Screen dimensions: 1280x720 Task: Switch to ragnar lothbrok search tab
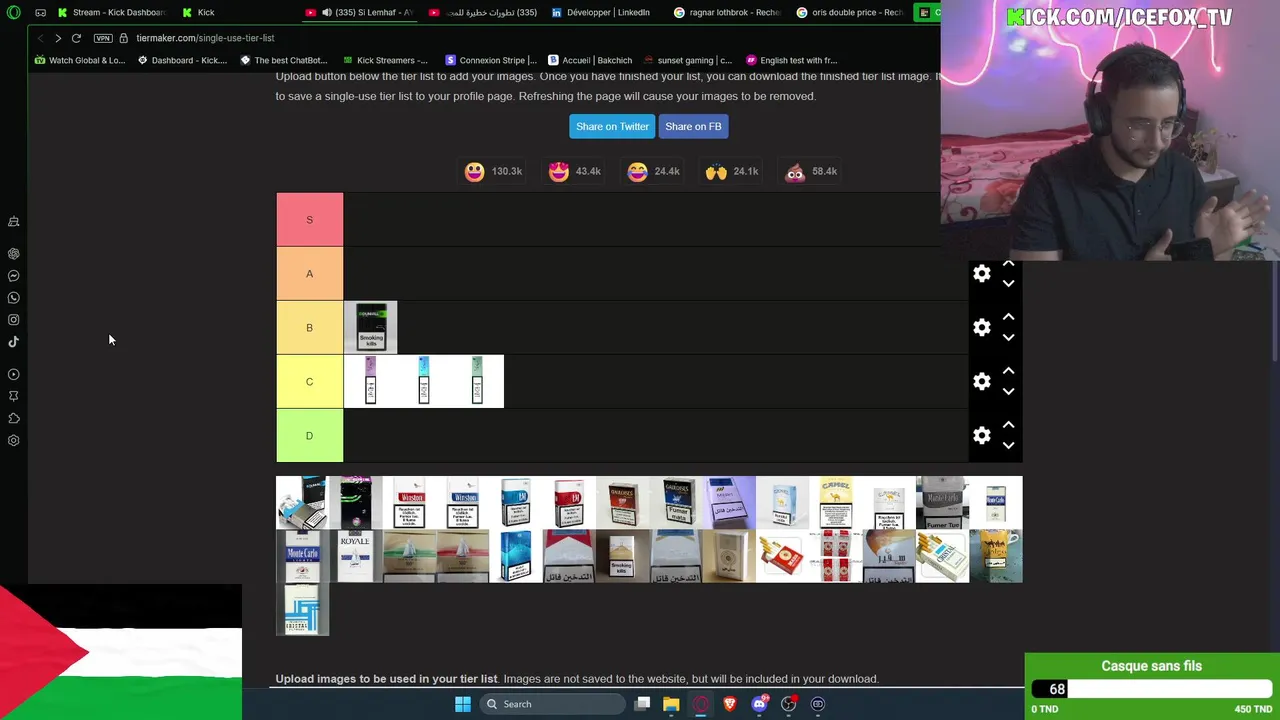[x=728, y=12]
